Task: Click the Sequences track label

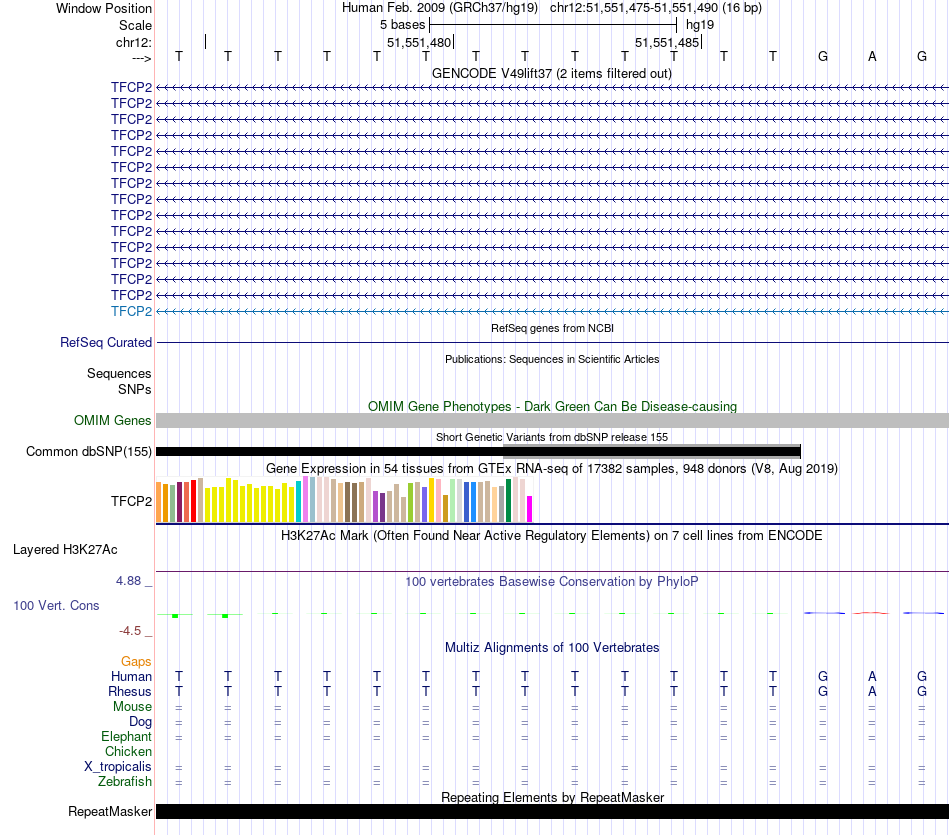Action: click(119, 373)
